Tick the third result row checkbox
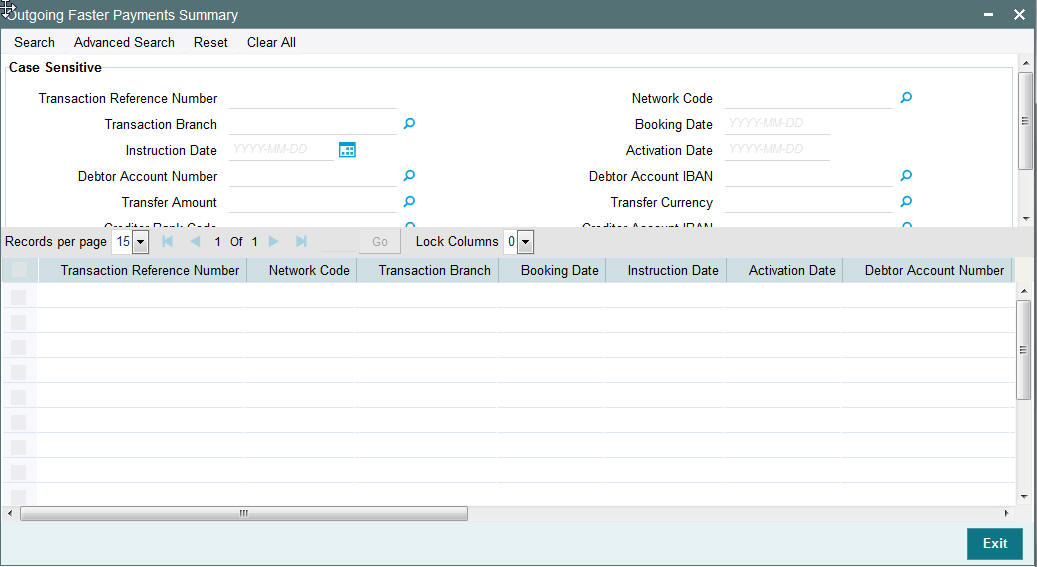The height and width of the screenshot is (567, 1037). click(x=19, y=347)
